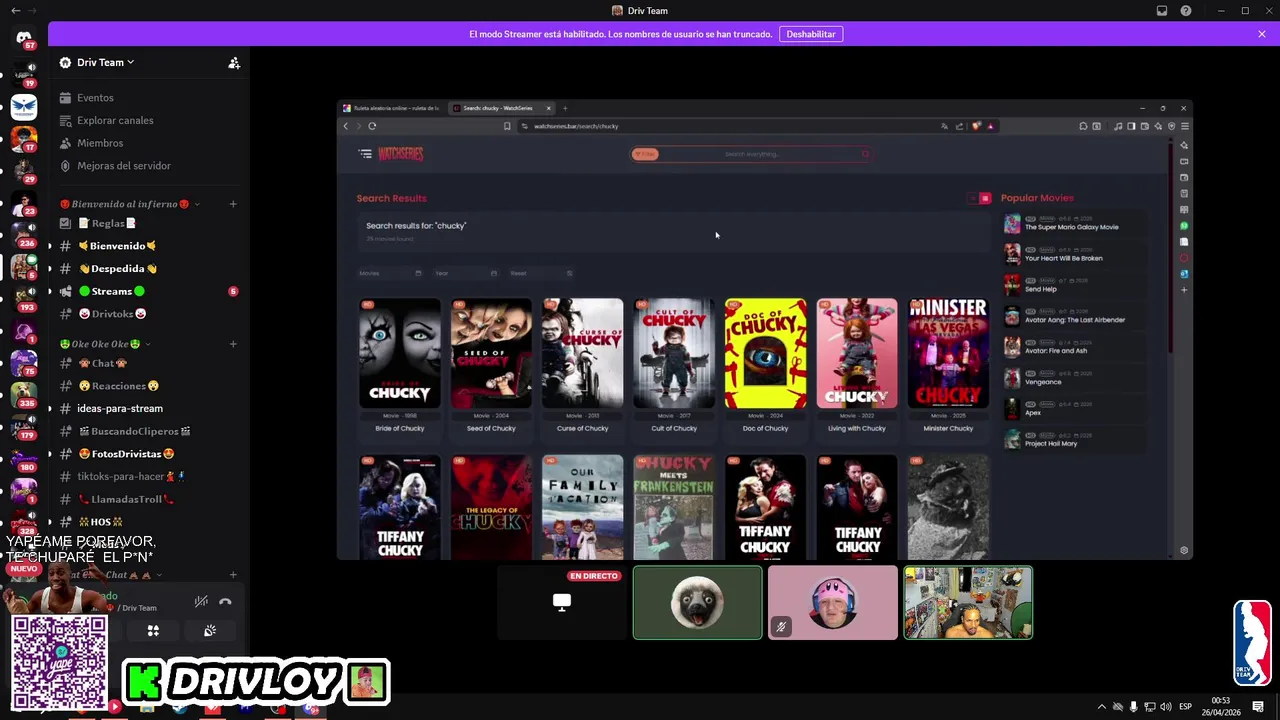Open the Bride of Chucky poster

[x=400, y=353]
